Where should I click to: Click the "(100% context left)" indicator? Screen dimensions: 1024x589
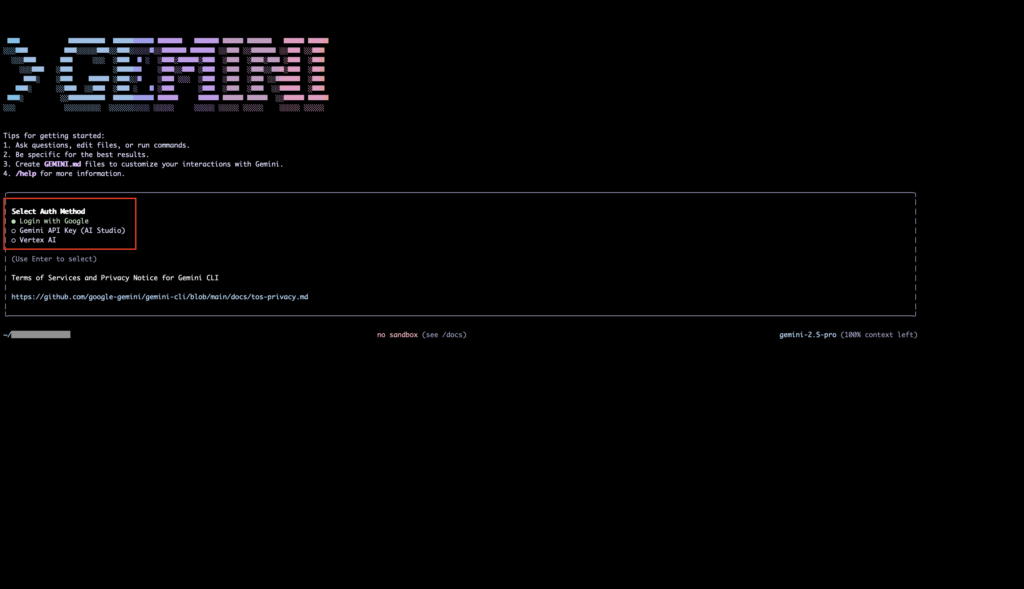tap(879, 334)
